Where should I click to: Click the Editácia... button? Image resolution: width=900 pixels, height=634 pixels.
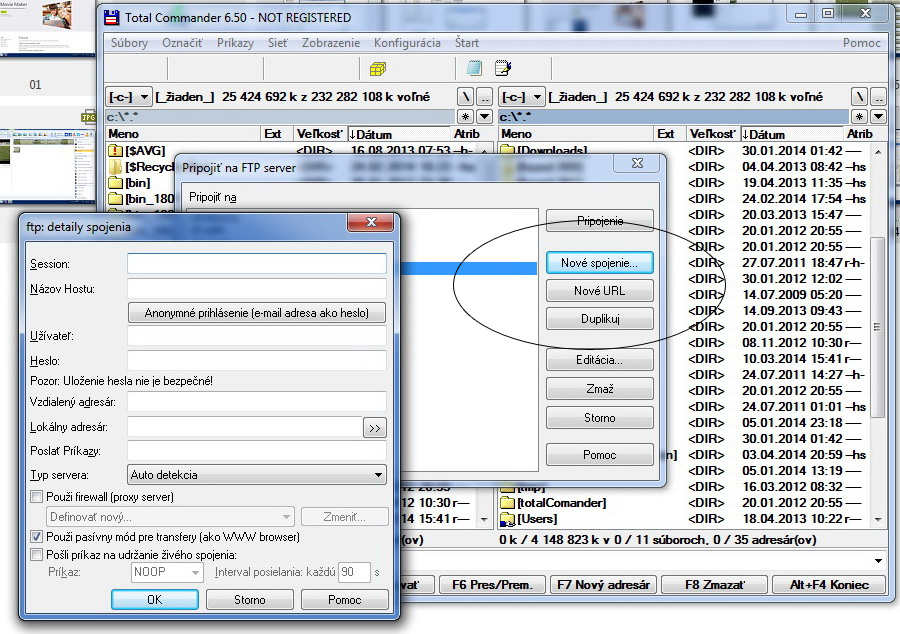coord(599,360)
